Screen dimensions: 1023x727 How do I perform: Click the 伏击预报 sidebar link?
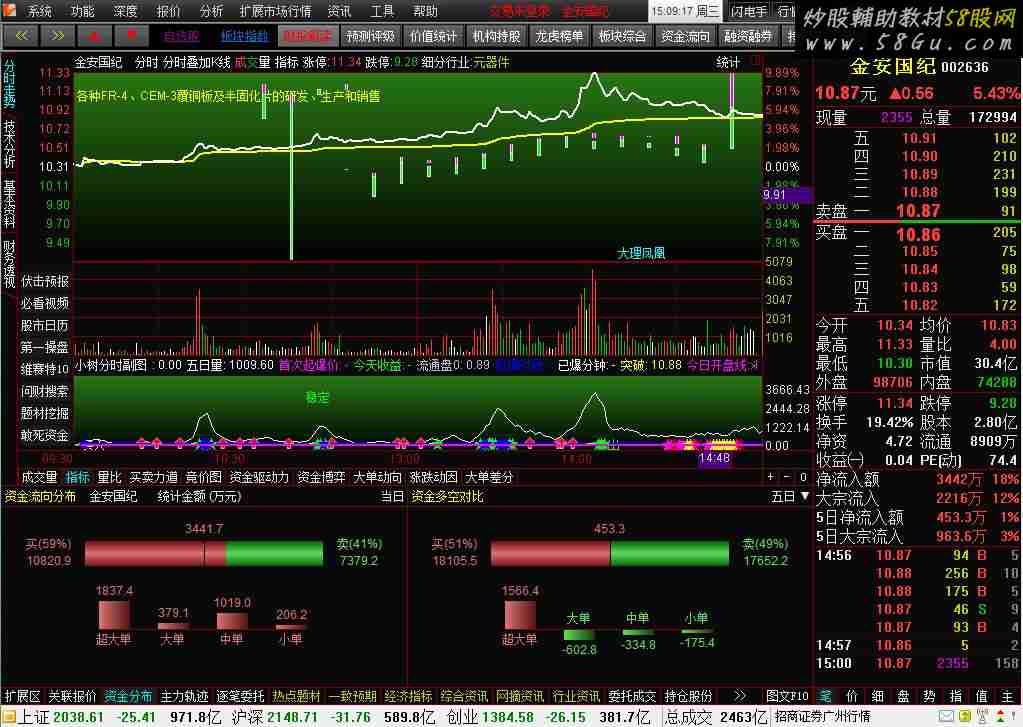click(45, 281)
